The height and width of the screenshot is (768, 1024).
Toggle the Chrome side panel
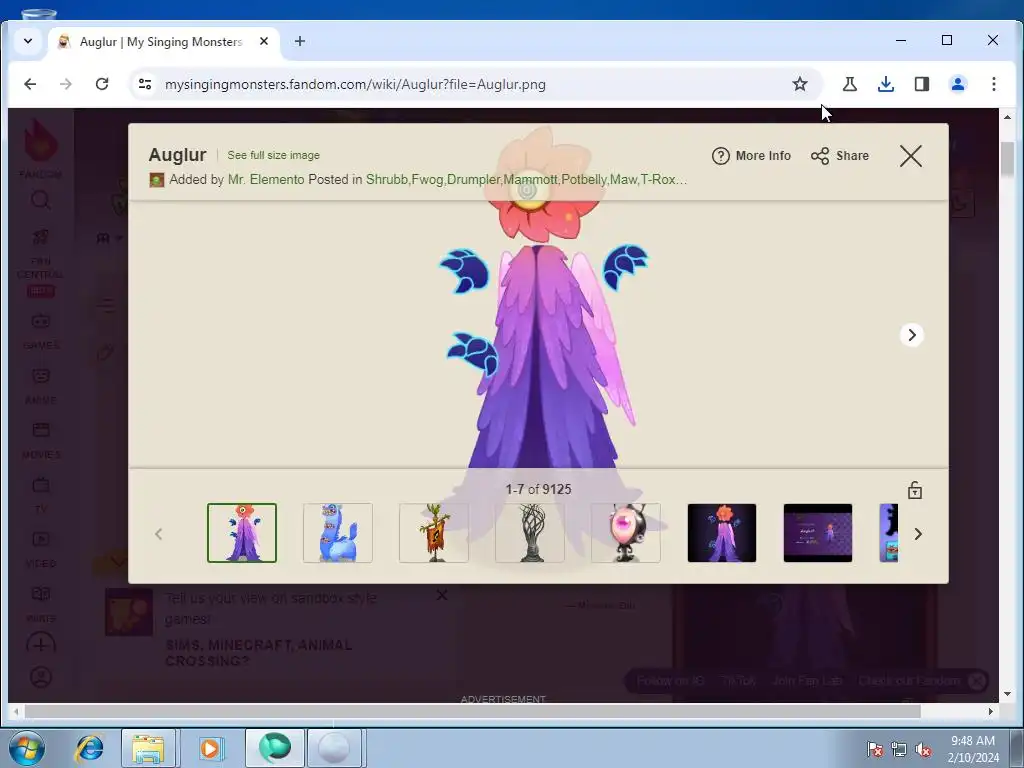[x=921, y=84]
